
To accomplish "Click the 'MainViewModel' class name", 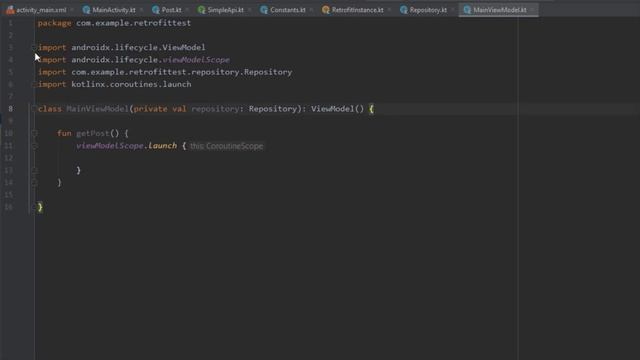I will coord(98,109).
